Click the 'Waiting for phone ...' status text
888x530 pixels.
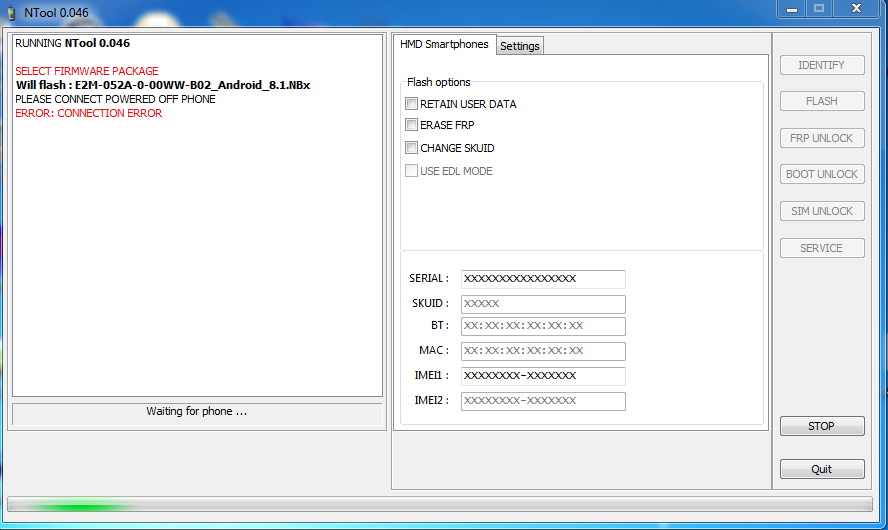point(197,412)
